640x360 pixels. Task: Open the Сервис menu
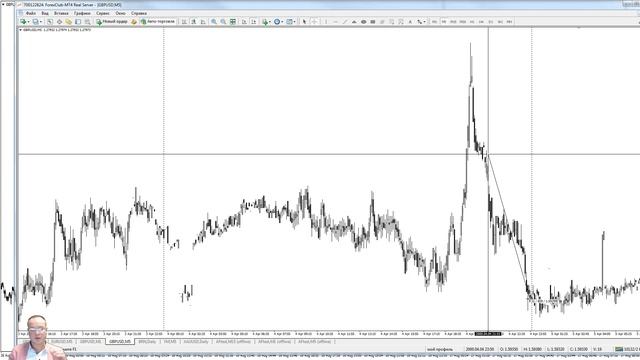[103, 13]
